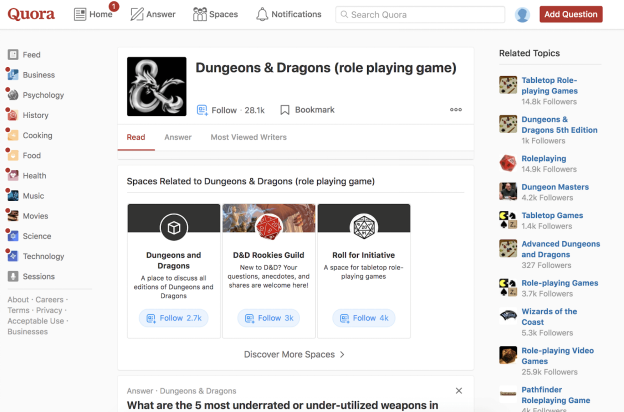Open Advanced Dungeons and Dragons topic

[560, 249]
